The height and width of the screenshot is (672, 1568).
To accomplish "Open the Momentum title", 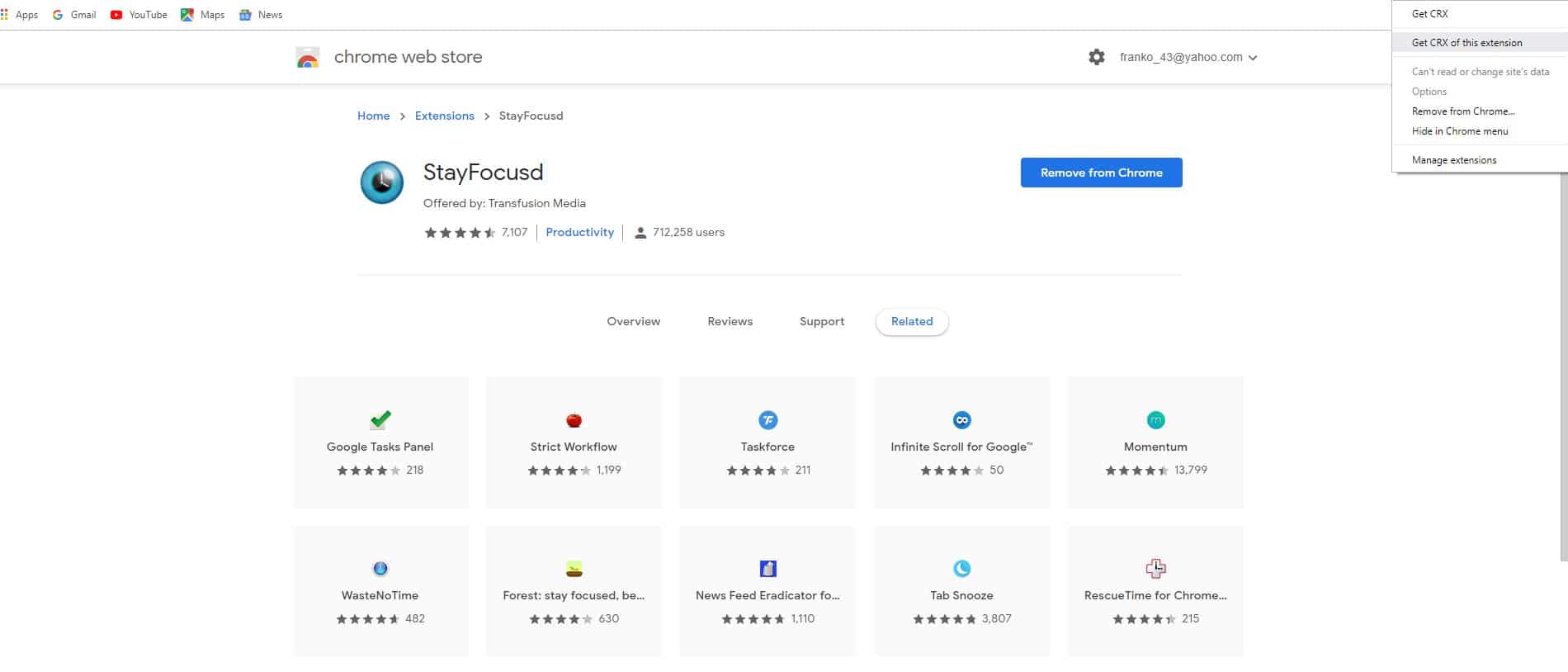I will [x=1156, y=447].
